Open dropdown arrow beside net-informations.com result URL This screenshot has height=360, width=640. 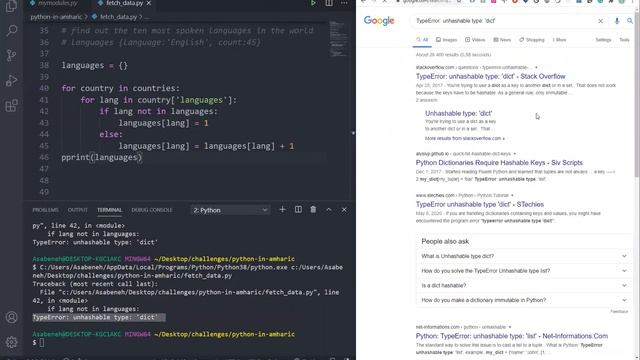coord(510,327)
